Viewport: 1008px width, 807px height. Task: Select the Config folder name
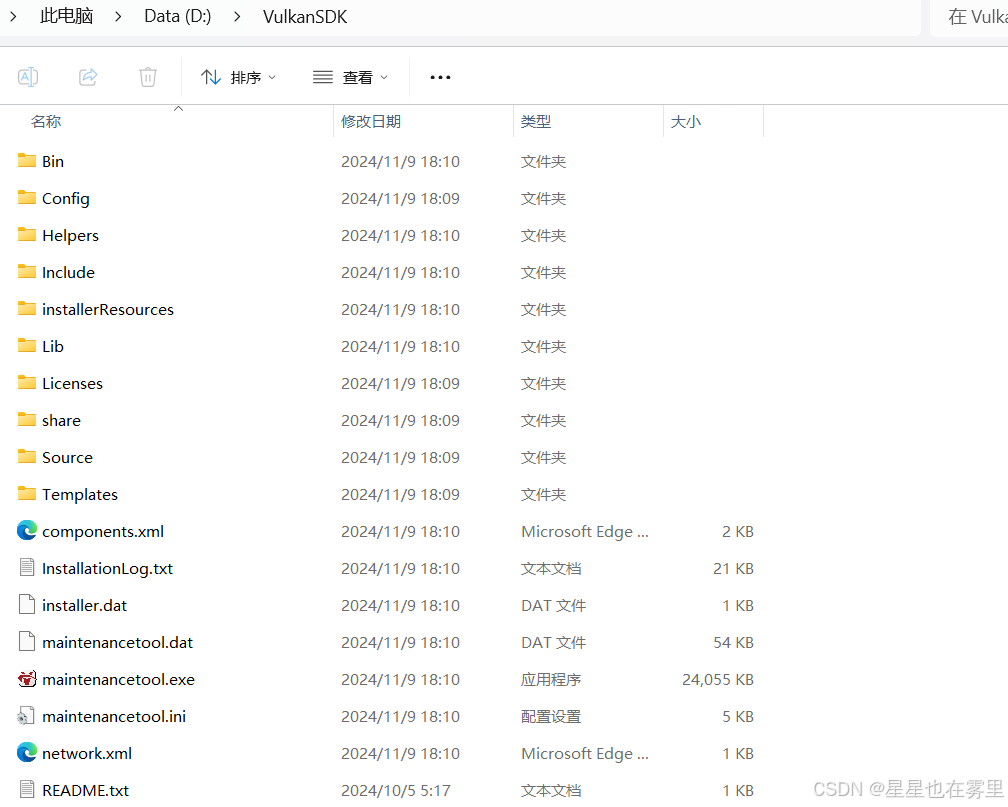[66, 199]
